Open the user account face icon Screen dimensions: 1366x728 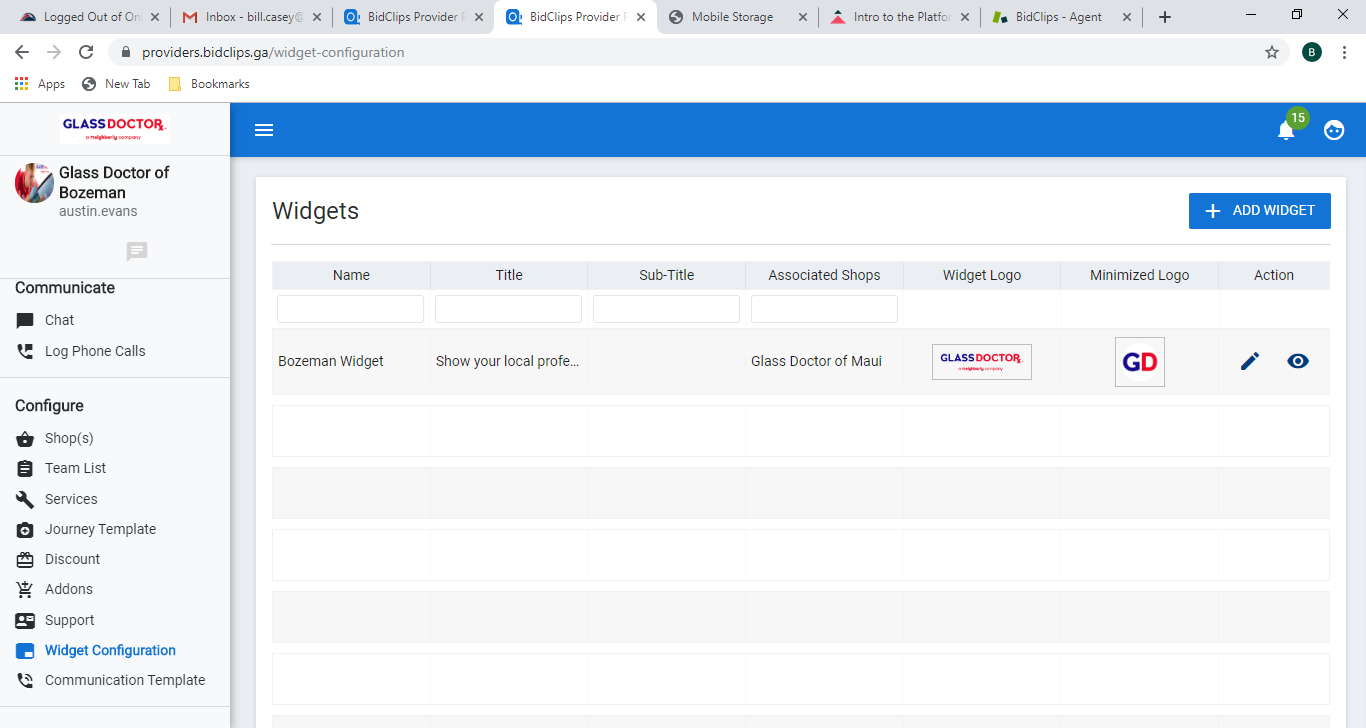pos(1334,130)
